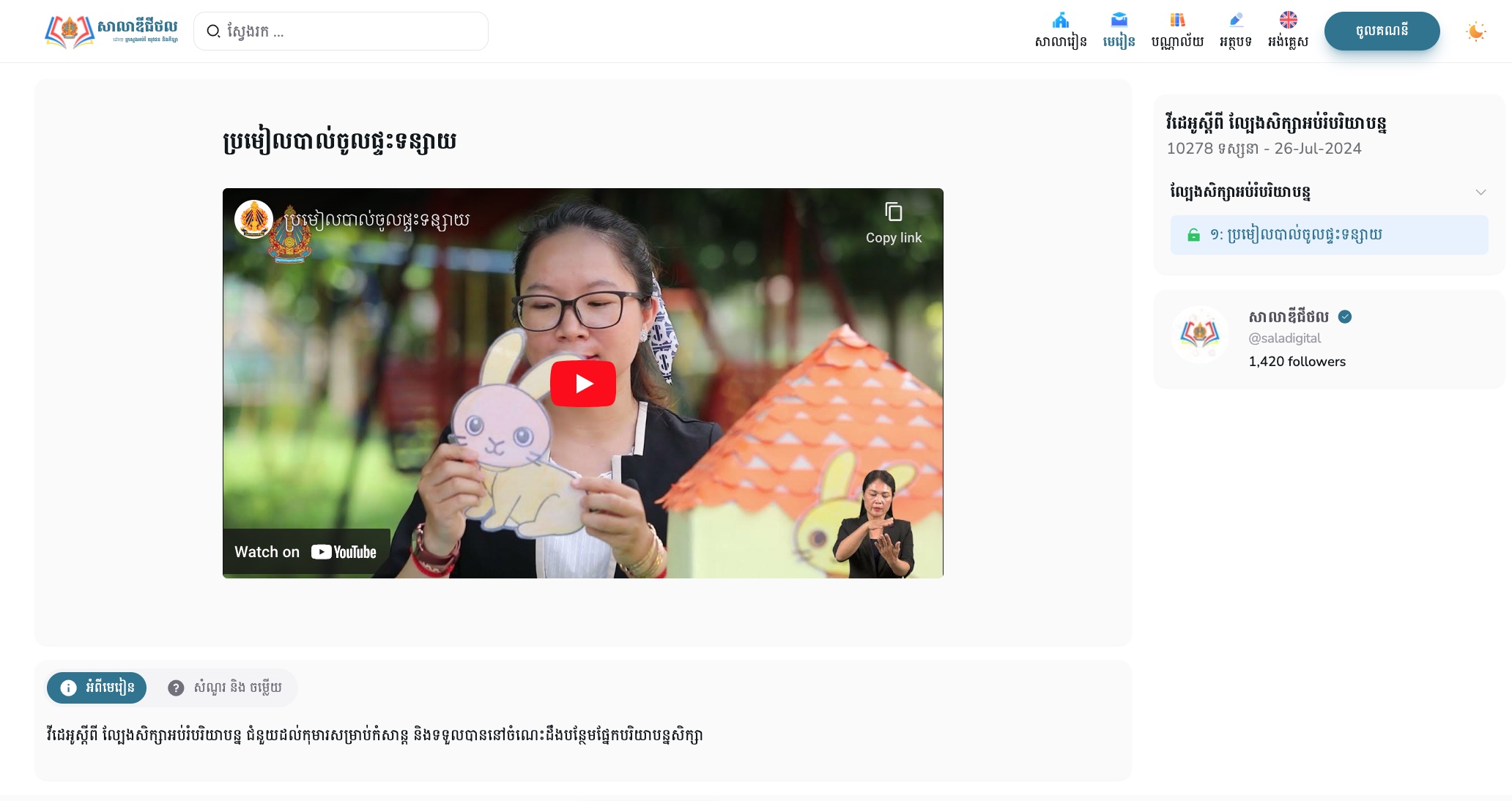Play the YouTube video

click(582, 384)
